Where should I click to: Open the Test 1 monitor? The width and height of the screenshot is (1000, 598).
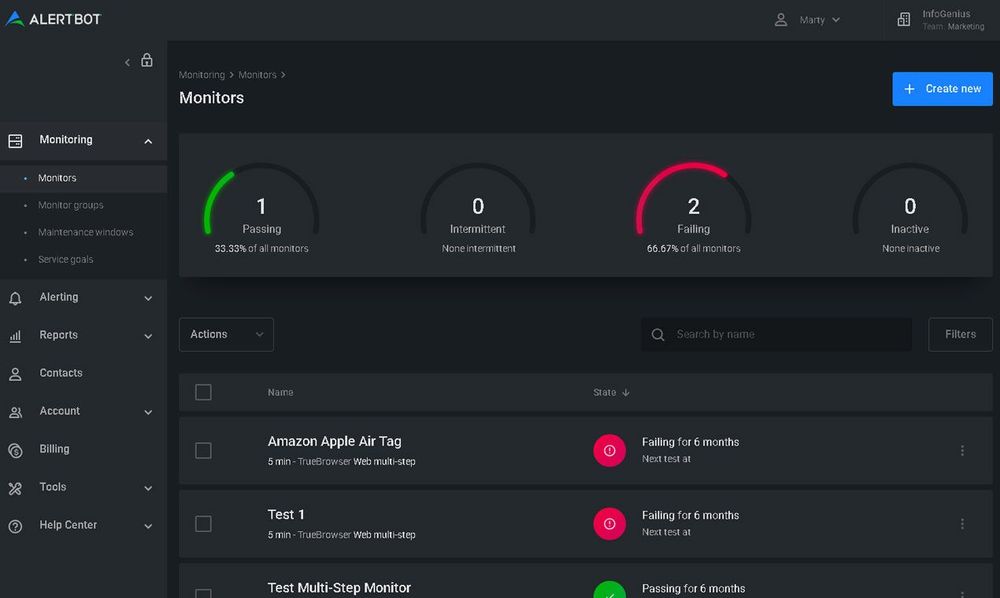(x=286, y=514)
